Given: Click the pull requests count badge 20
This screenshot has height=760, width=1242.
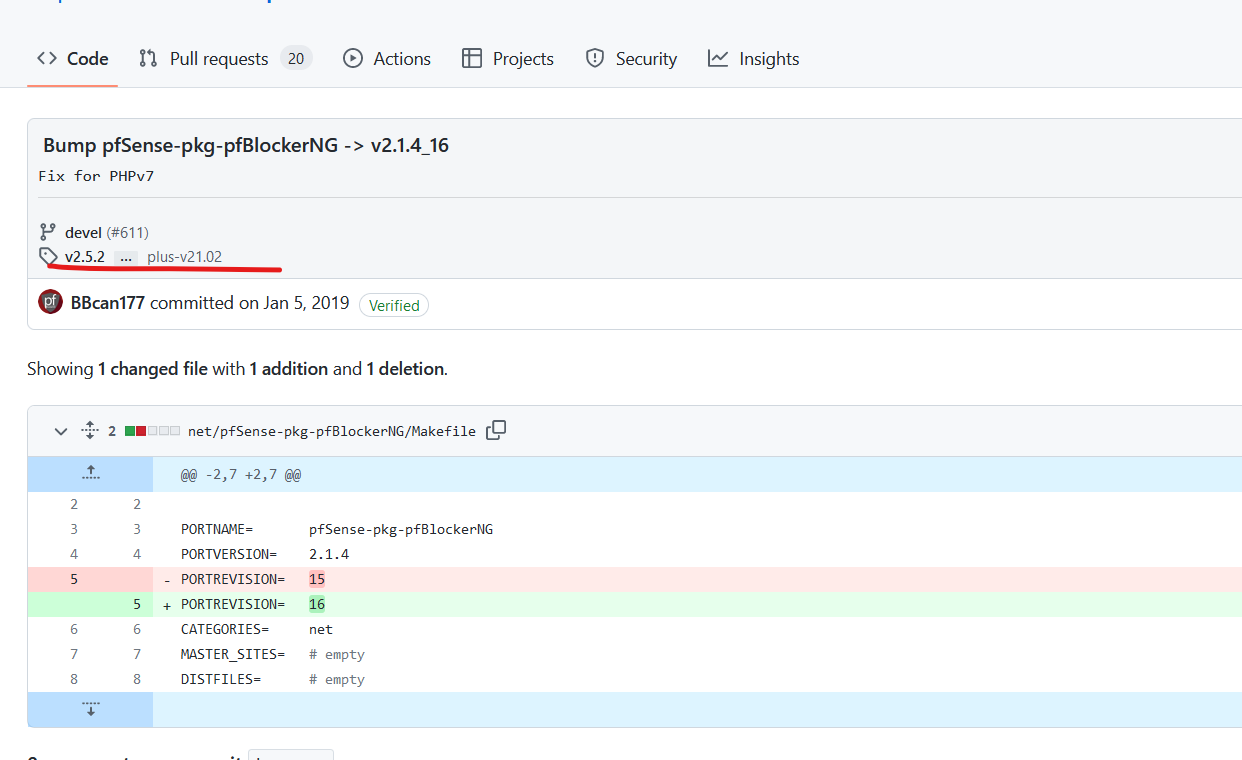Looking at the screenshot, I should [296, 58].
